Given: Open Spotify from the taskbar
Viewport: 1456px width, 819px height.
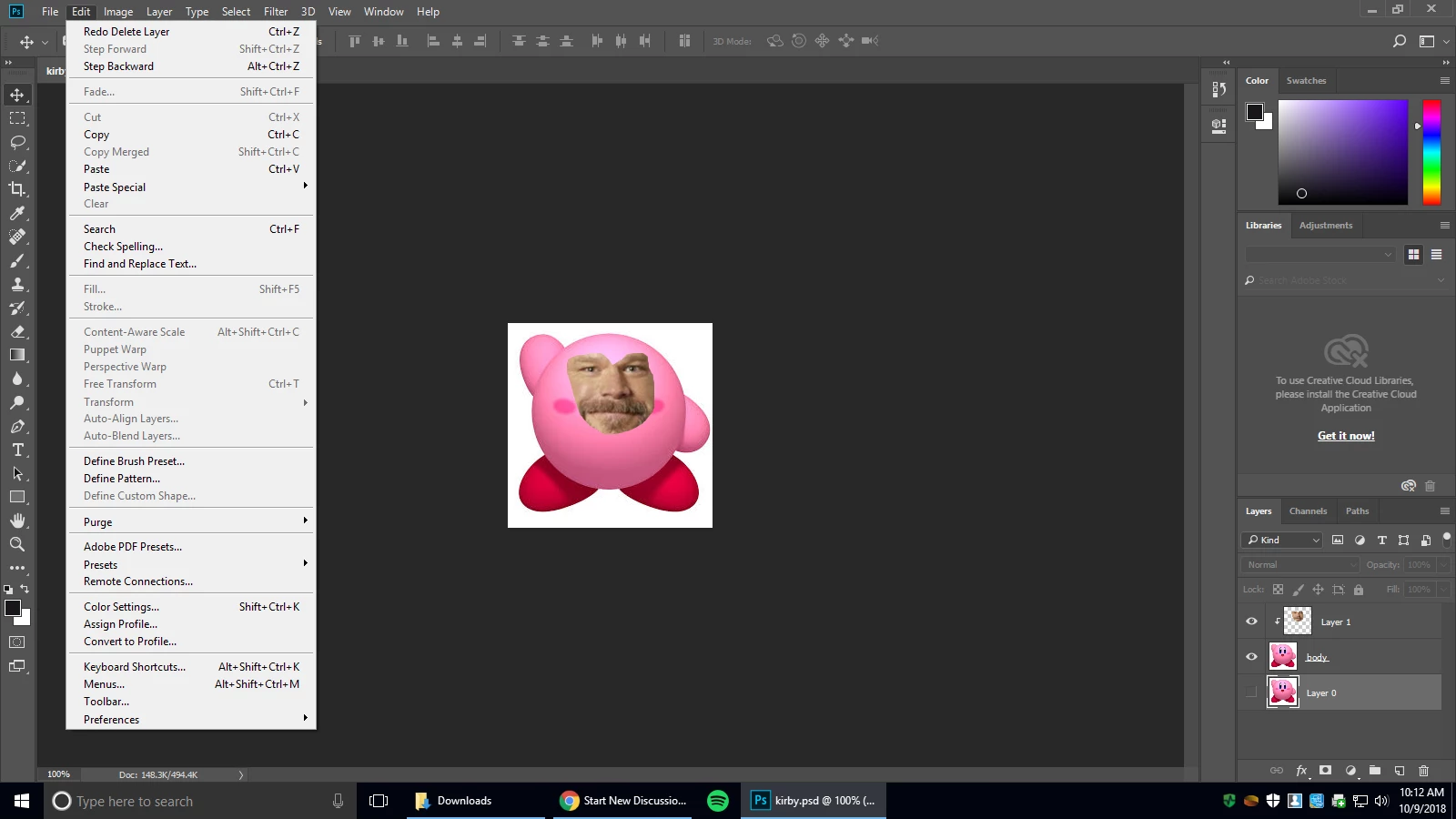Looking at the screenshot, I should pos(718,801).
